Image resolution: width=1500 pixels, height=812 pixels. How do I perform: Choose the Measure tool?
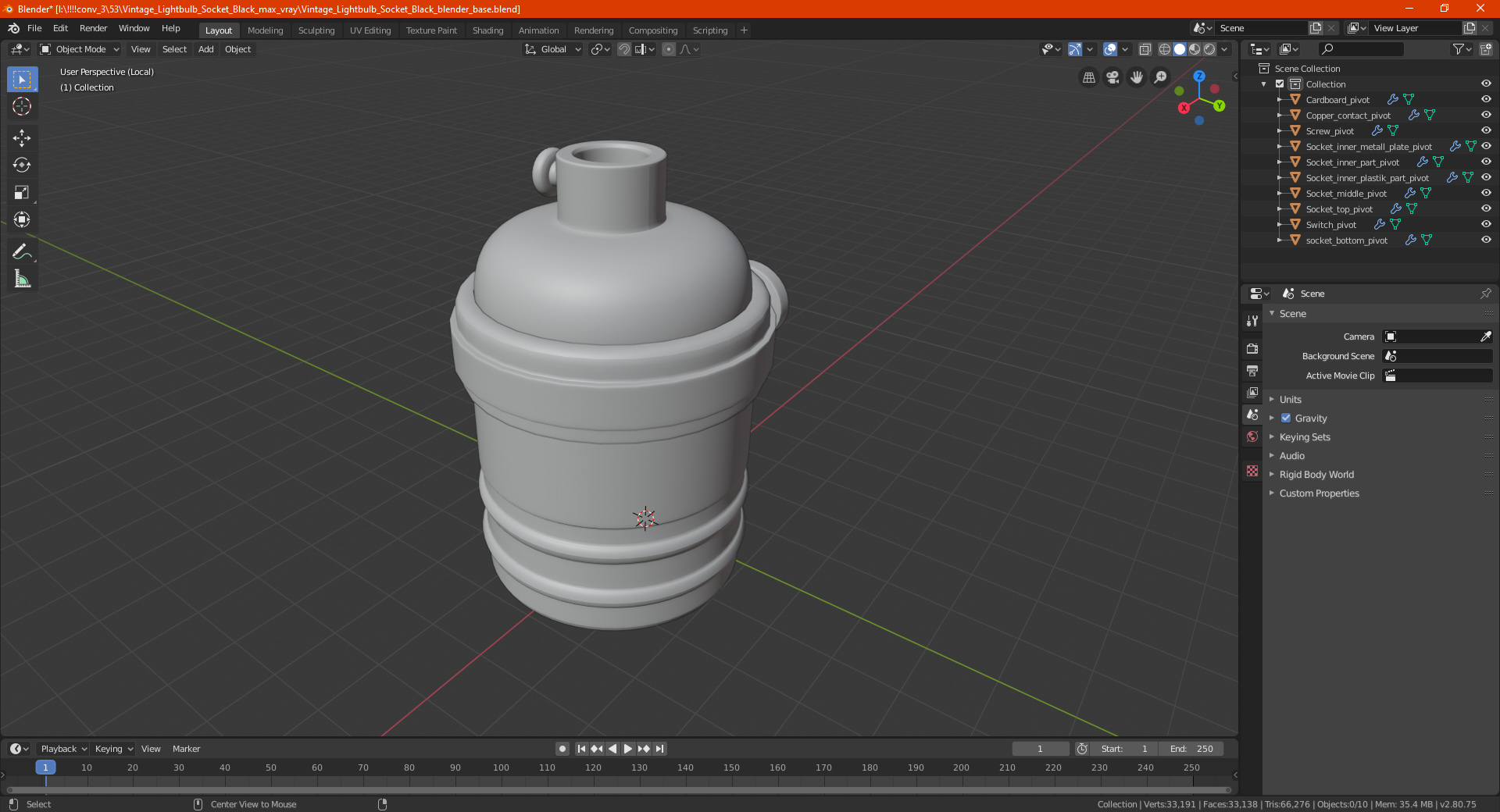tap(22, 279)
